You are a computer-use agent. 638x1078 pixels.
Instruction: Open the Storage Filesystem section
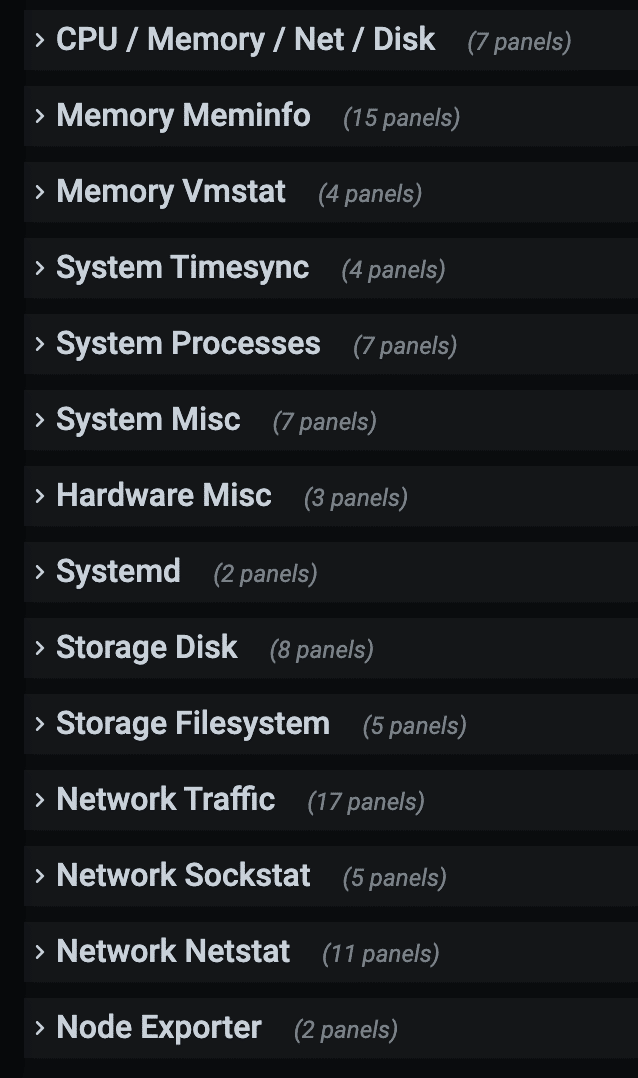click(192, 723)
